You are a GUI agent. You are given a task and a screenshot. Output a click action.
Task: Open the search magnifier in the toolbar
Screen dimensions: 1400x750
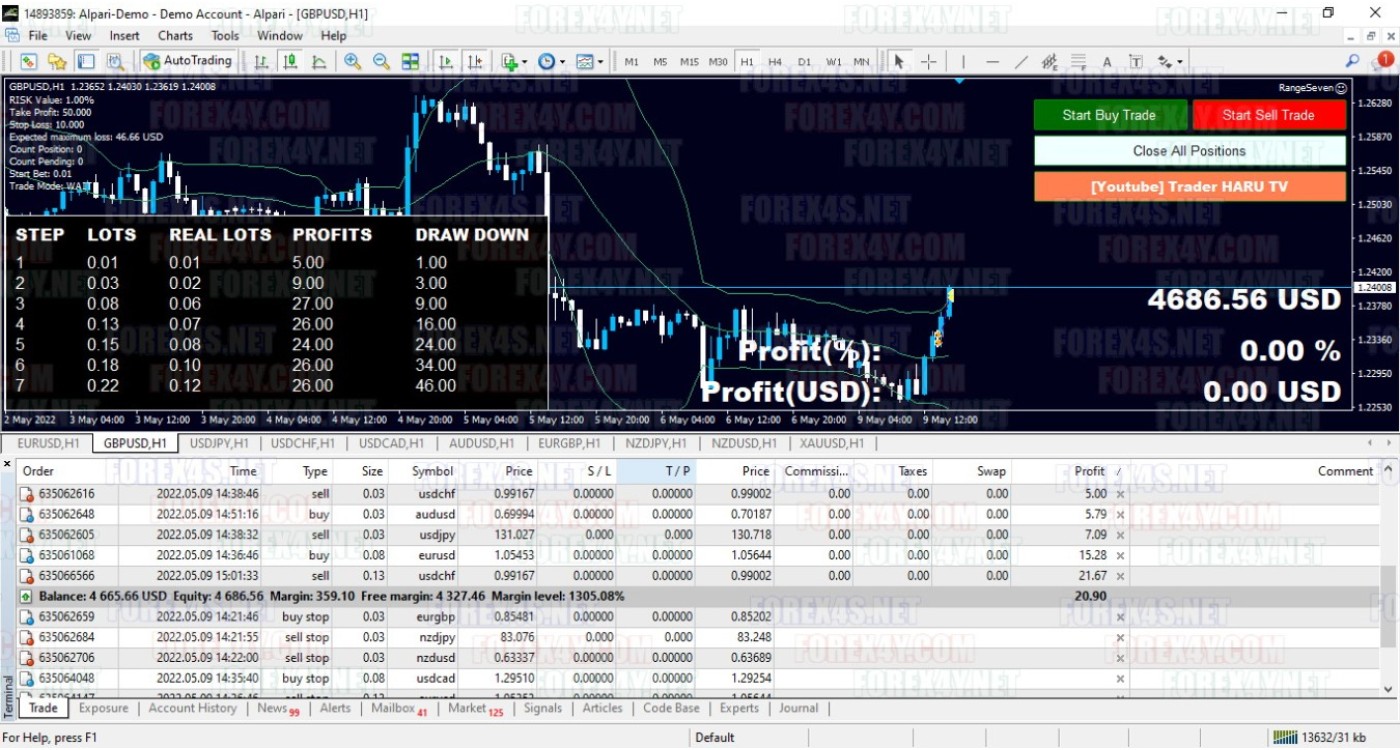[1353, 62]
